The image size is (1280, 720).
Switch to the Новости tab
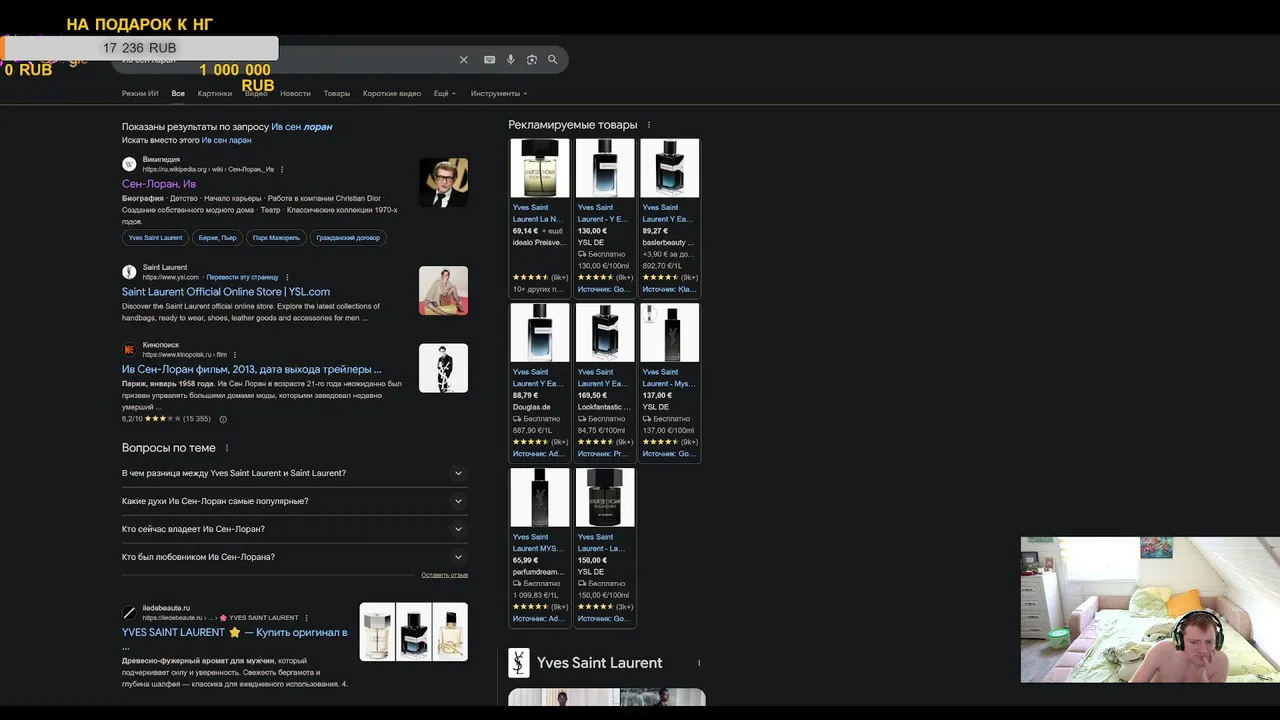tap(295, 93)
